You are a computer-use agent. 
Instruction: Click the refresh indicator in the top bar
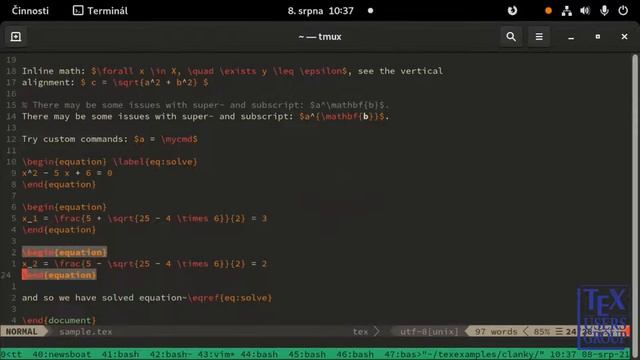pos(512,11)
